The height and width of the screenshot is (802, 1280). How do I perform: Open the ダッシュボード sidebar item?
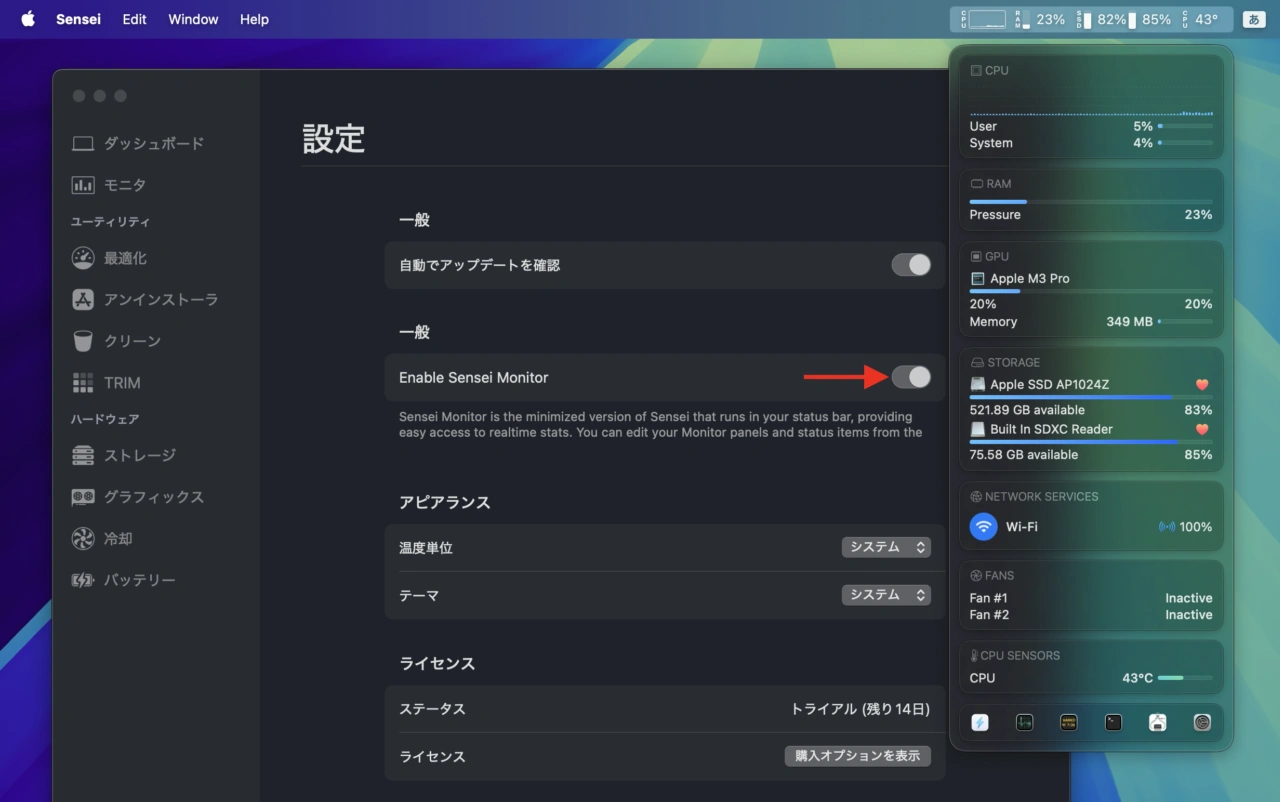point(138,143)
